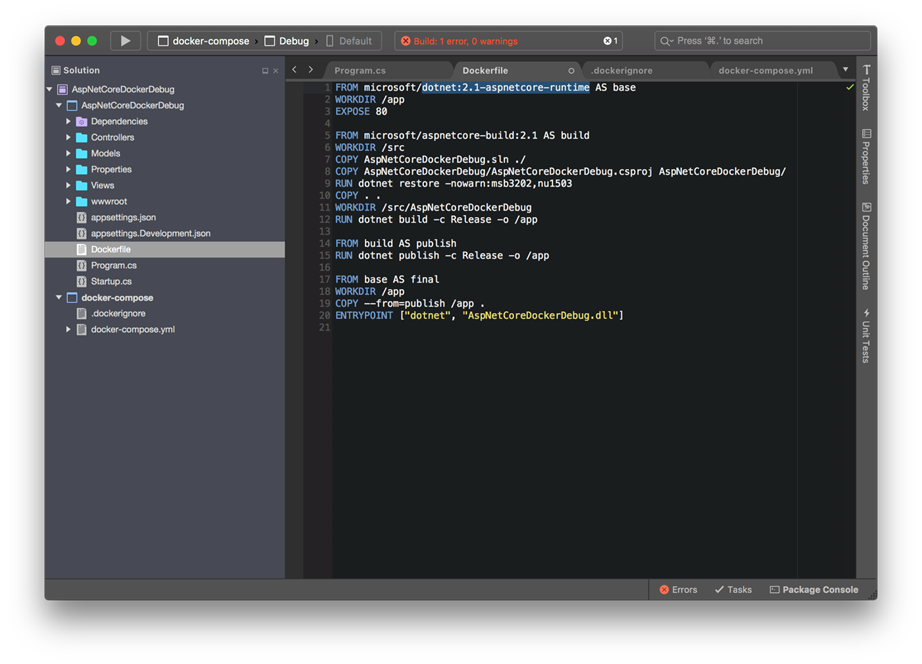Collapse the docker-compose project node
The width and height of the screenshot is (922, 664).
[59, 298]
